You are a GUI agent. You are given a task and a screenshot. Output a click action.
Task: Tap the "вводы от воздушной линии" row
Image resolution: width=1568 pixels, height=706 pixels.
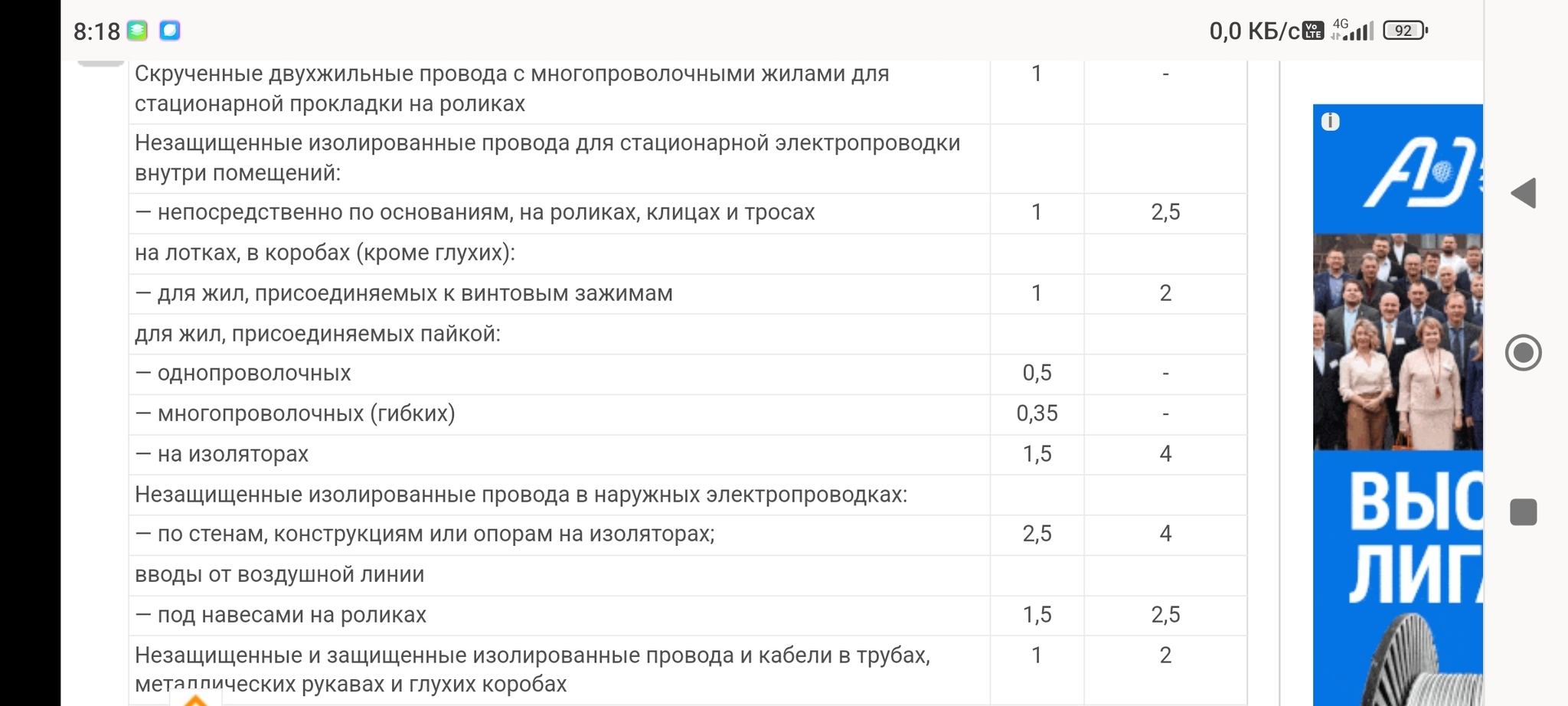coord(279,574)
